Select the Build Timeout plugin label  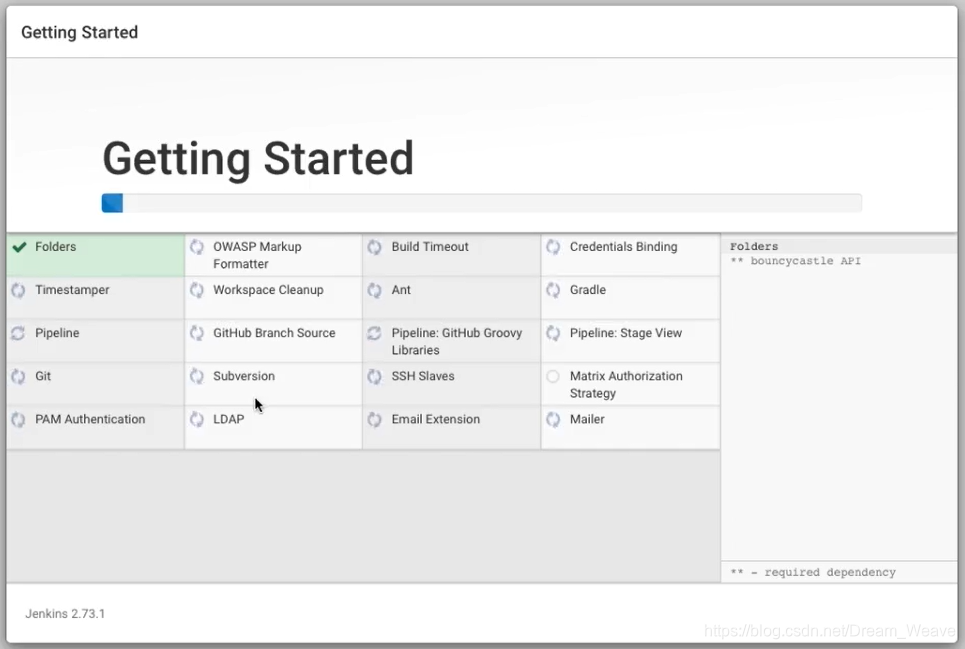[430, 247]
